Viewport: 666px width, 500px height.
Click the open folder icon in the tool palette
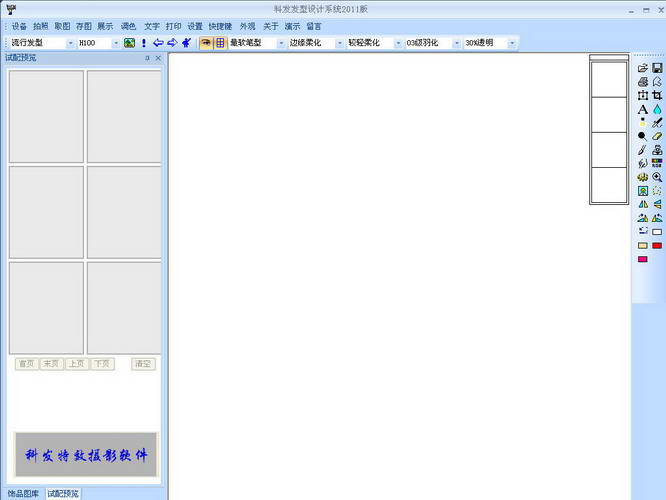click(643, 68)
